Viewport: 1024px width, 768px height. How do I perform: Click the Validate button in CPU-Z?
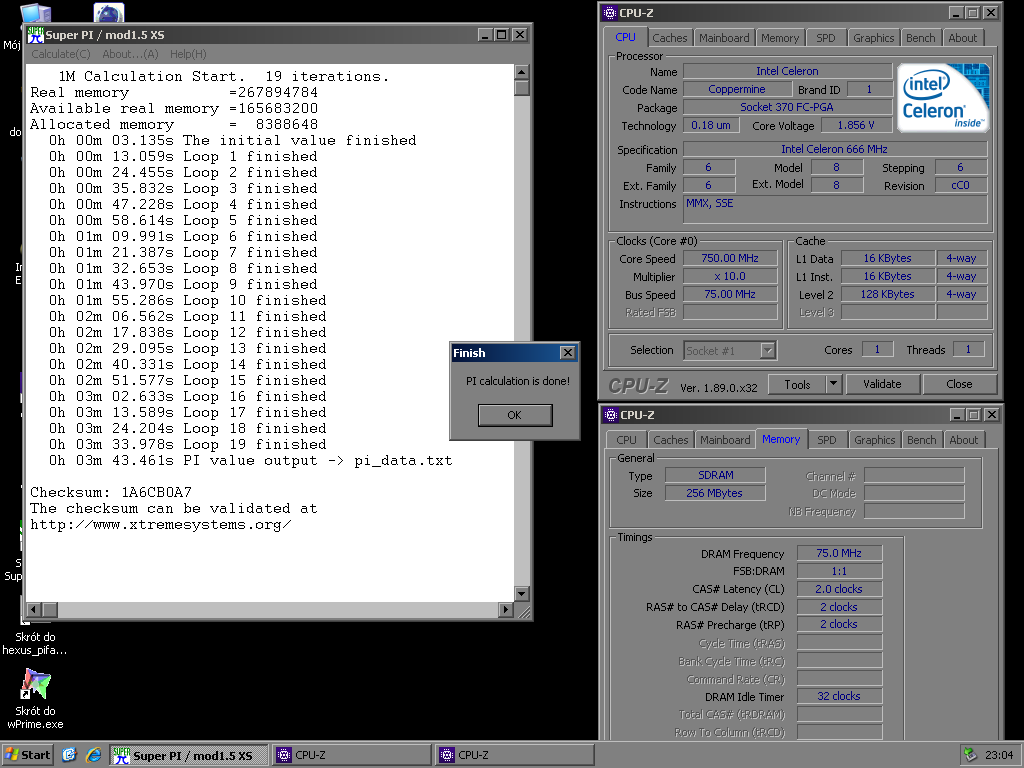[882, 385]
